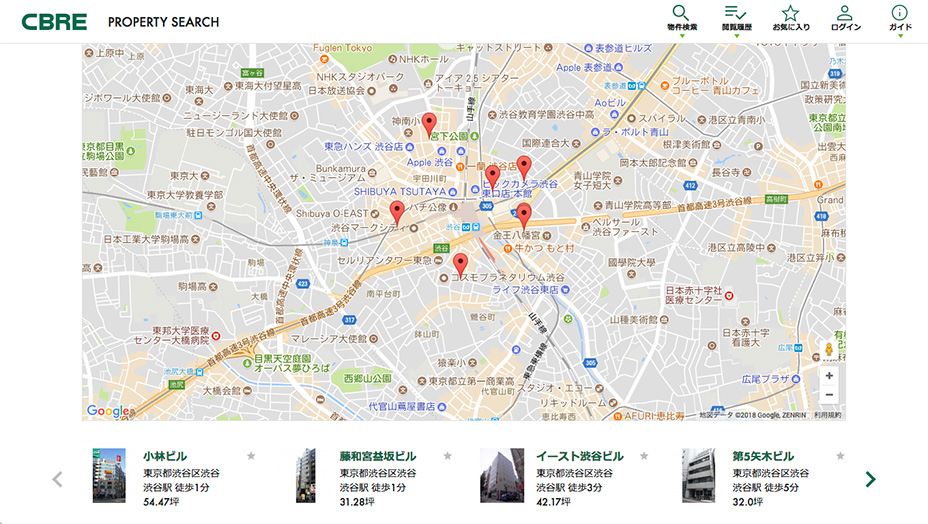
Task: Open the 利用規約 terms link on map
Action: (x=827, y=415)
